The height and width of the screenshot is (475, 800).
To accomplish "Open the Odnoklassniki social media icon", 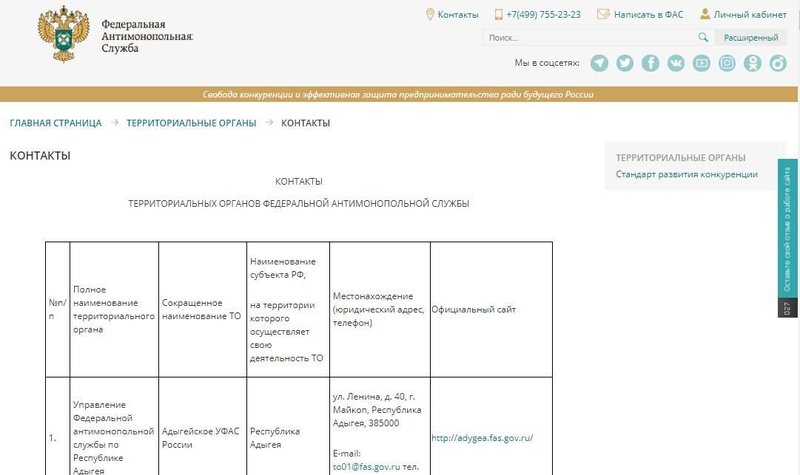I will (x=752, y=63).
